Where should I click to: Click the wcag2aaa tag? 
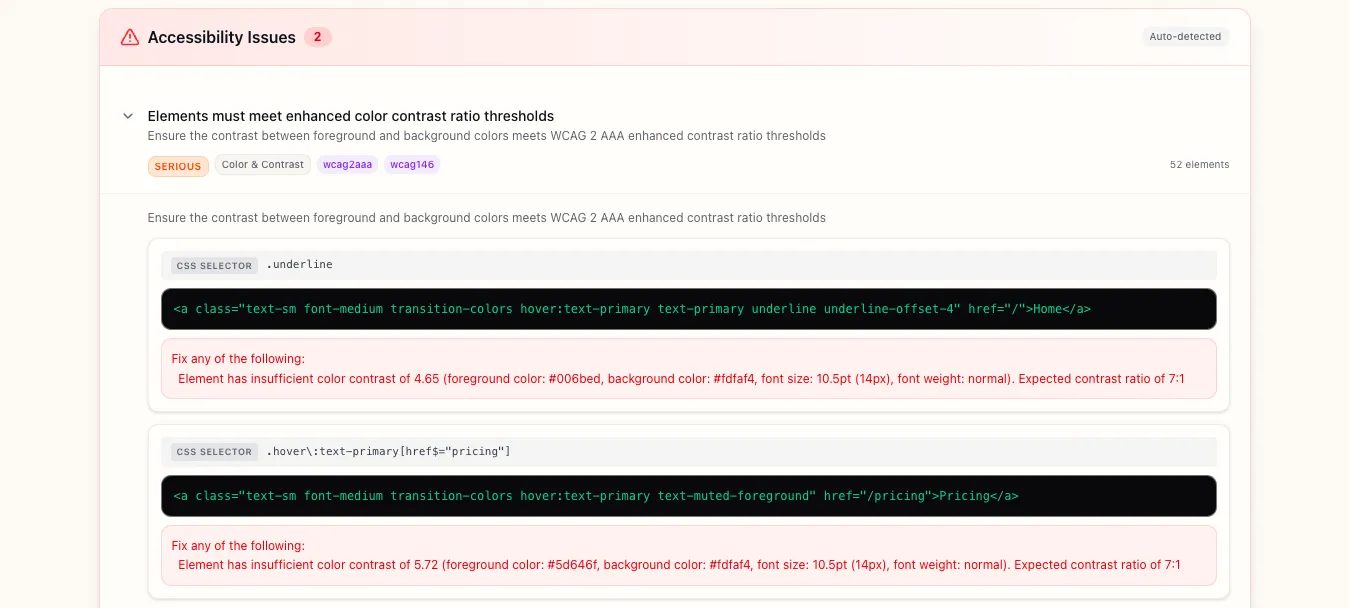pos(347,165)
